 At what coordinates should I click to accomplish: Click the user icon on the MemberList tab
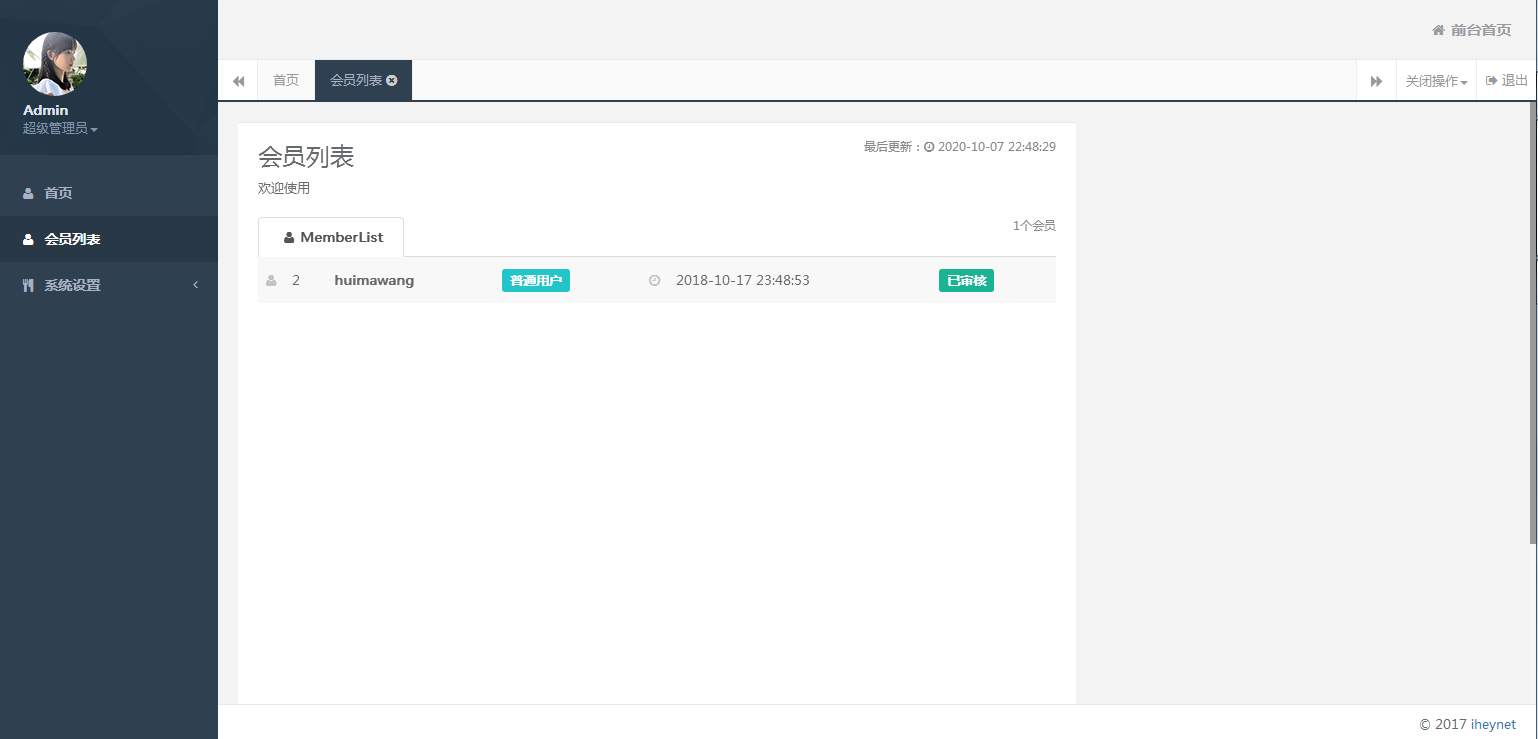(288, 237)
